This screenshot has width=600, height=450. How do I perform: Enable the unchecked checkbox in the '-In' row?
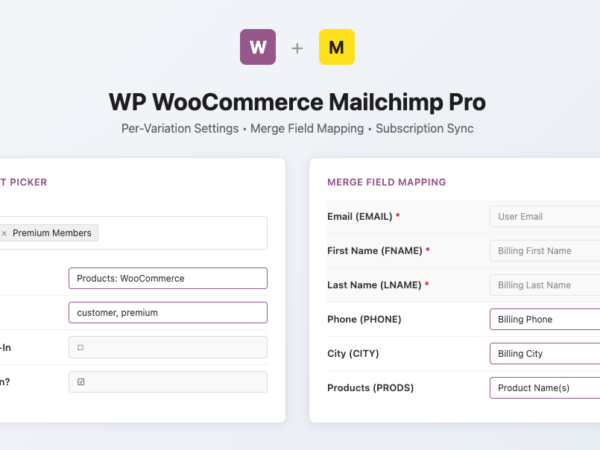(x=80, y=347)
